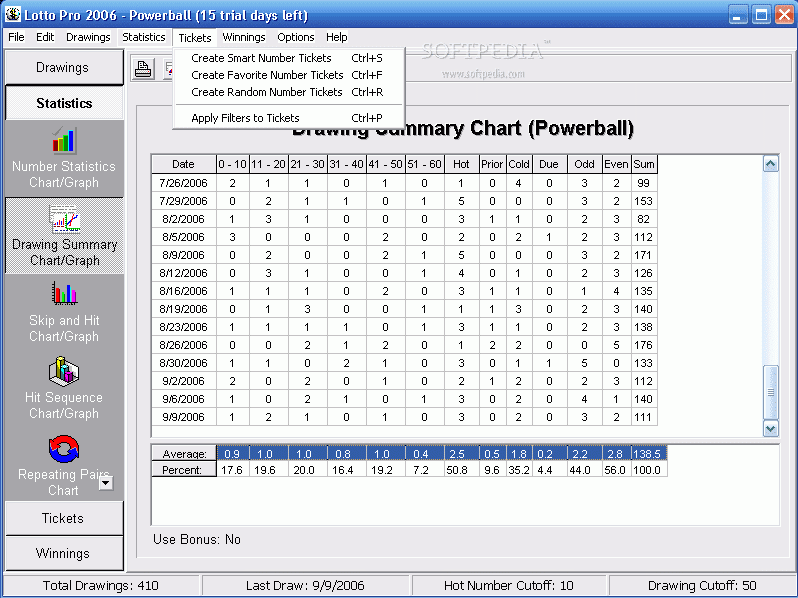The height and width of the screenshot is (598, 798).
Task: Click the Winnings sidebar button
Action: [64, 553]
